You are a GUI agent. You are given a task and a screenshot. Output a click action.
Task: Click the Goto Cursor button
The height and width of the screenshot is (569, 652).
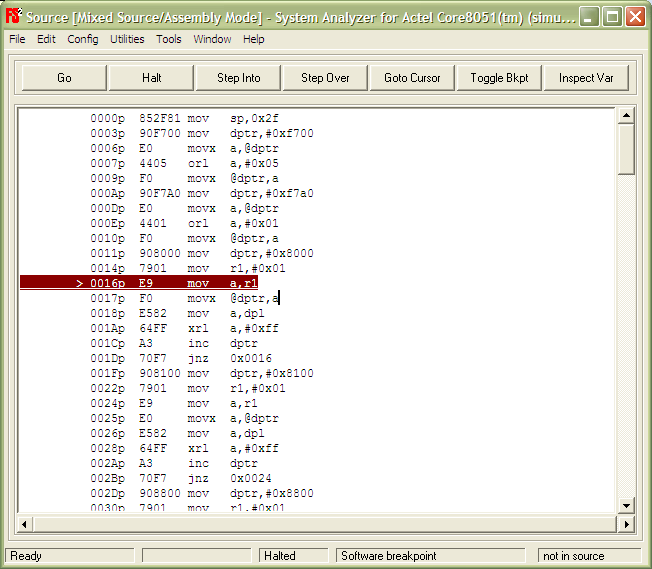[412, 78]
